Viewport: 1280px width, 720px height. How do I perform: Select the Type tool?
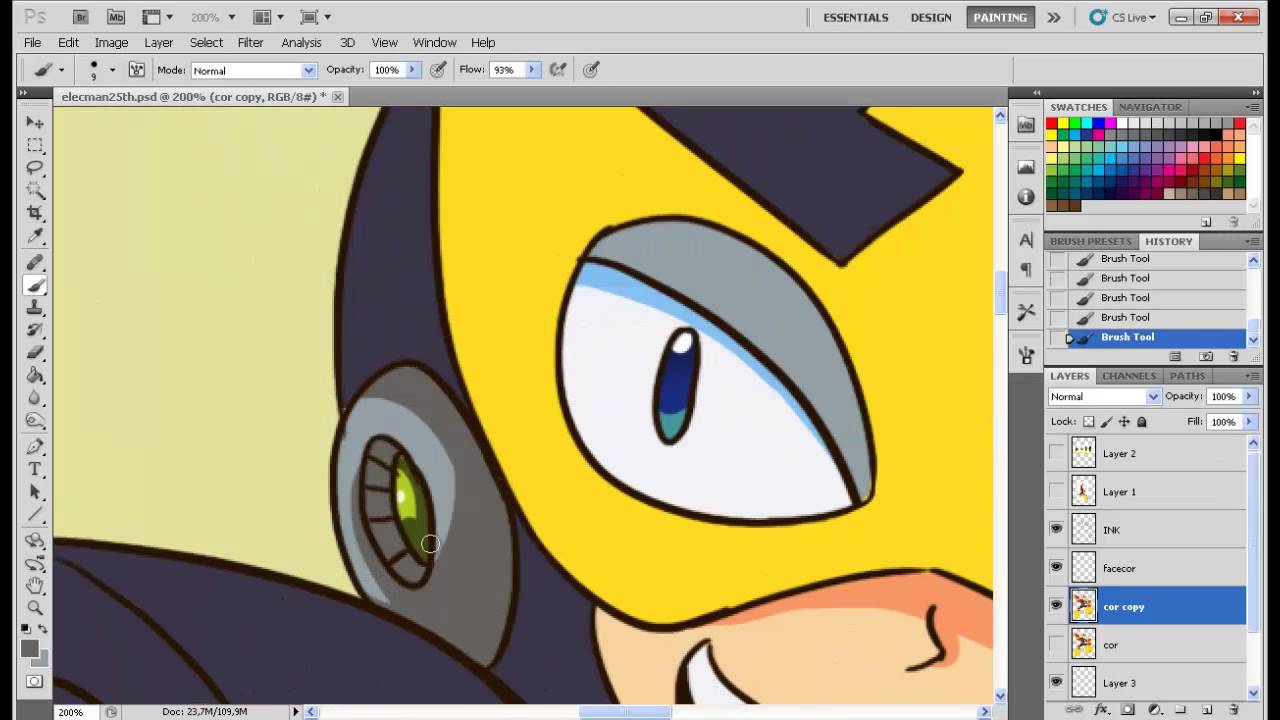[x=35, y=469]
